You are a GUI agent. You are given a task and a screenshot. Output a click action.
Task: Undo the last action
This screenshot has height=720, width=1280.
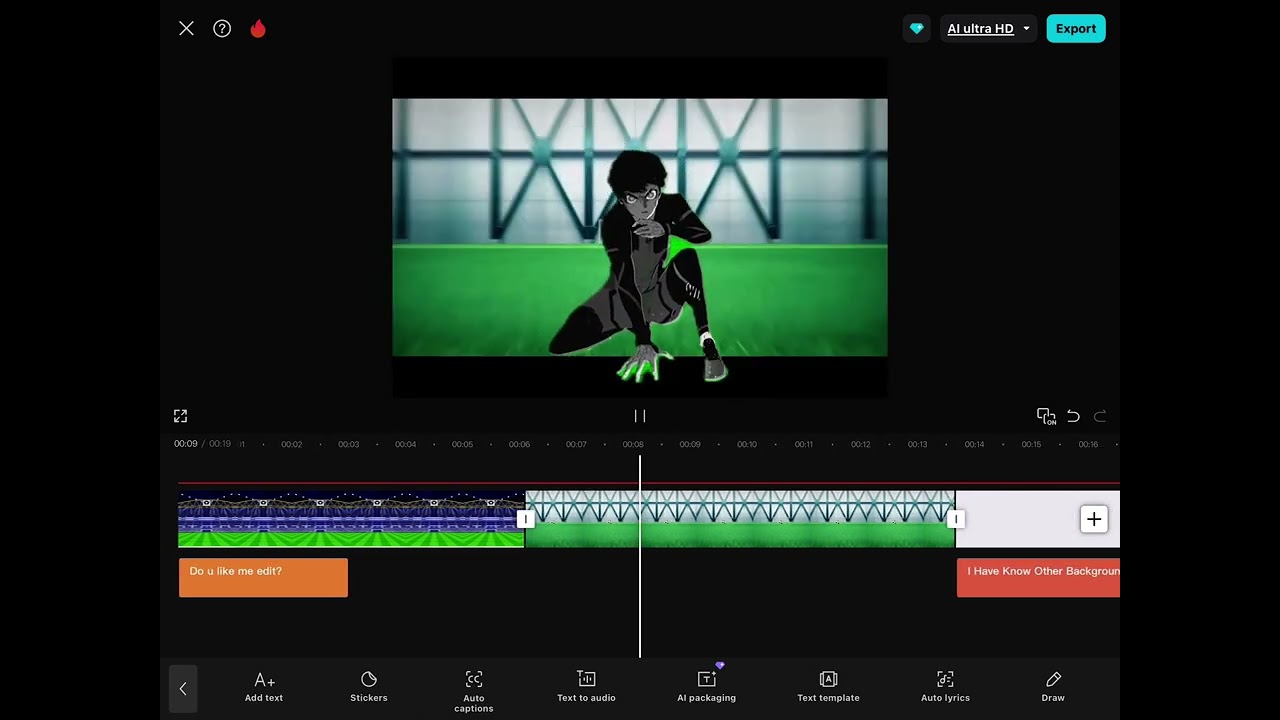1073,416
